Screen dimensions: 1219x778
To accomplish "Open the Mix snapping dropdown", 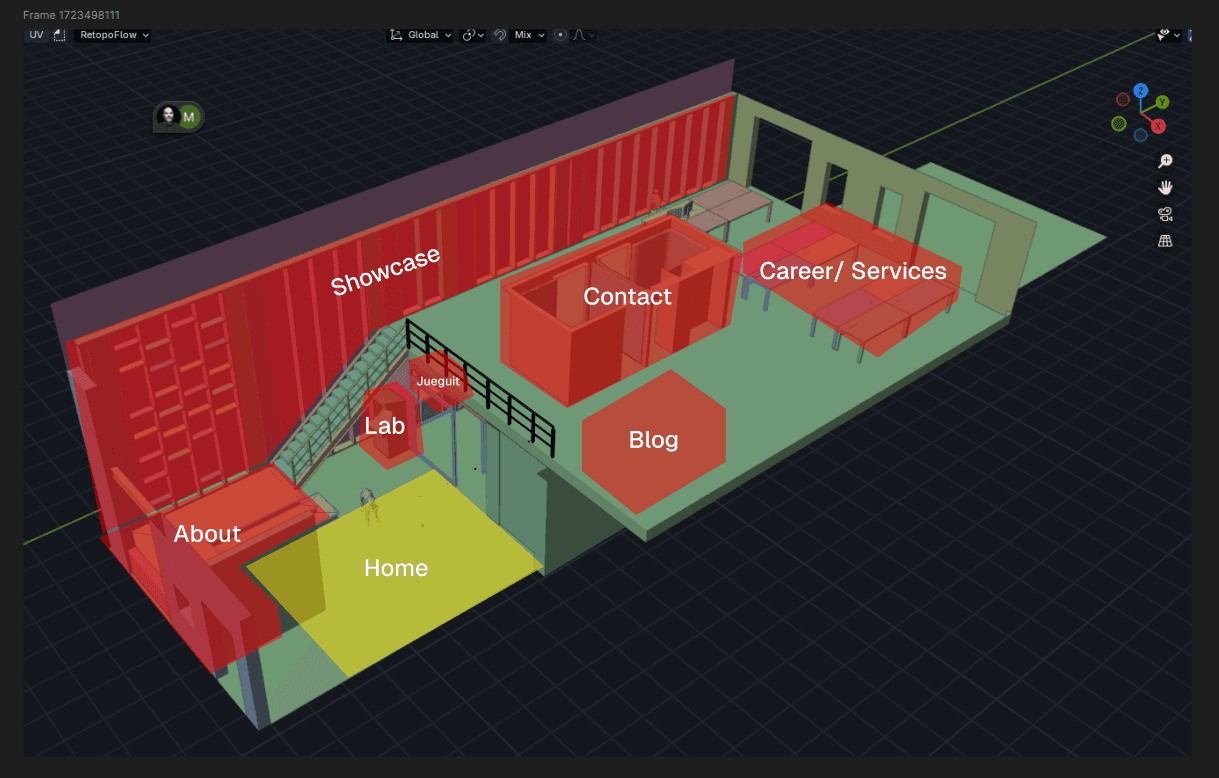I will (528, 35).
